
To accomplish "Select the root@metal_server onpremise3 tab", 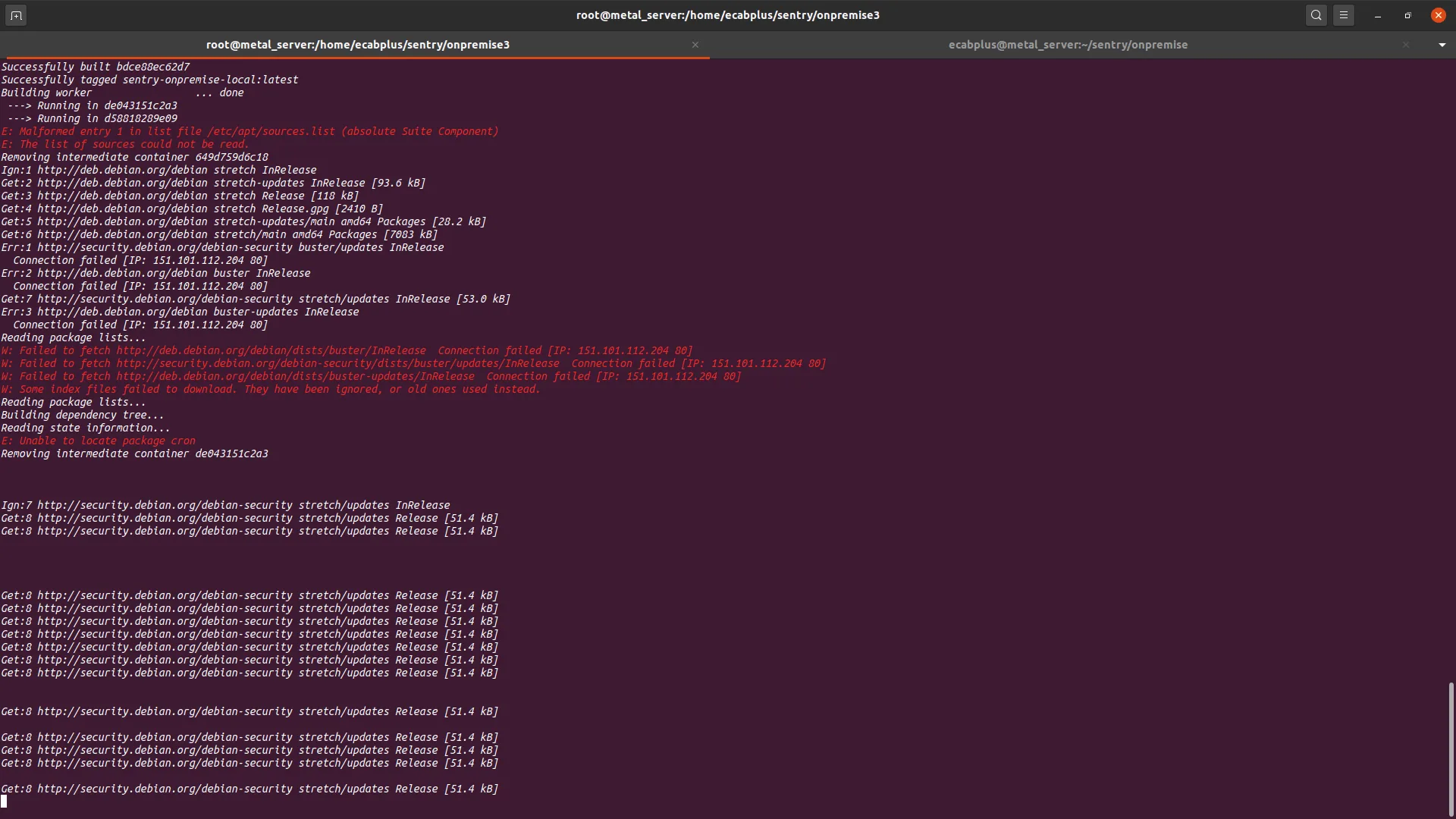I will pos(357,45).
